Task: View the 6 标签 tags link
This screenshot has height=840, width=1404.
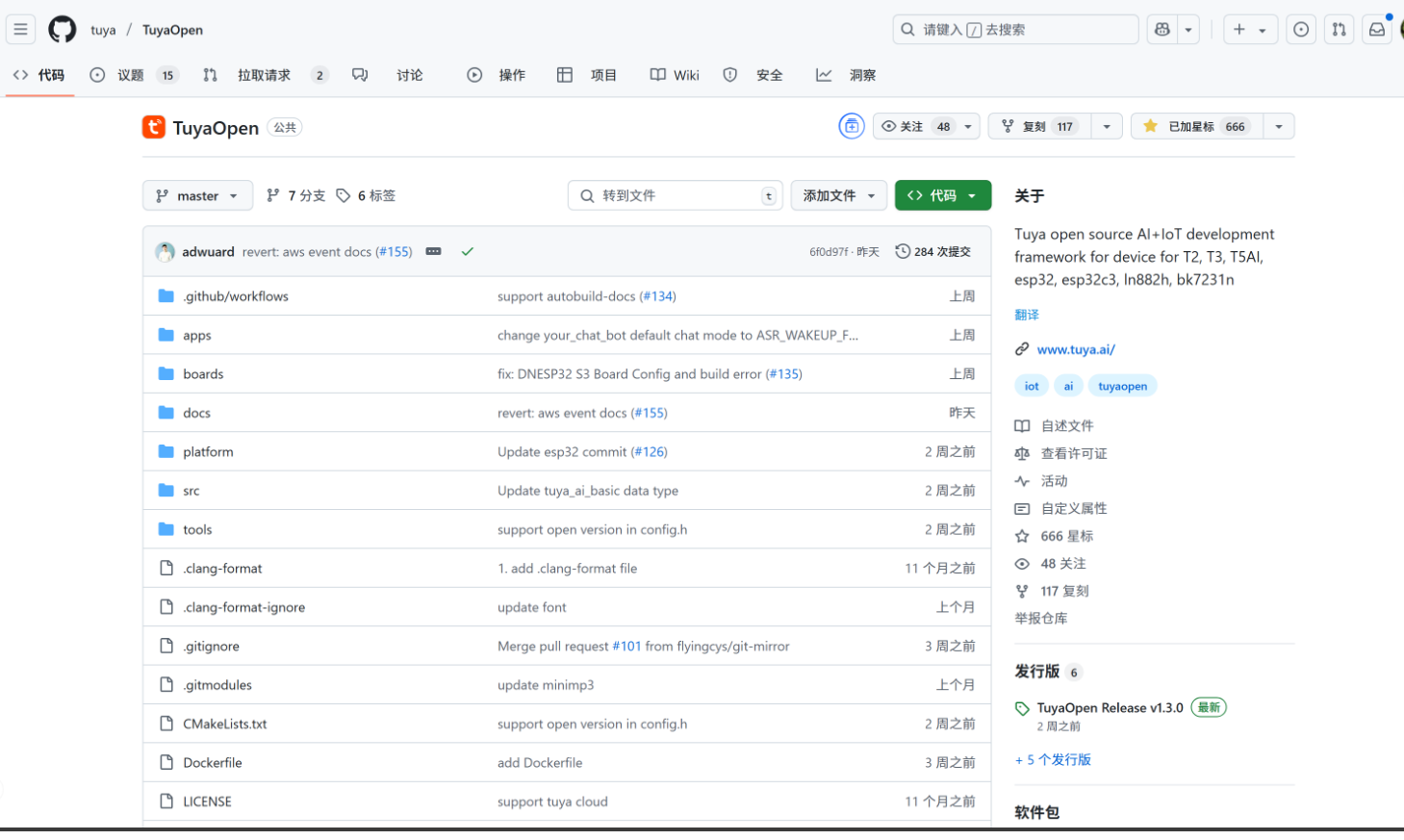Action: (366, 195)
